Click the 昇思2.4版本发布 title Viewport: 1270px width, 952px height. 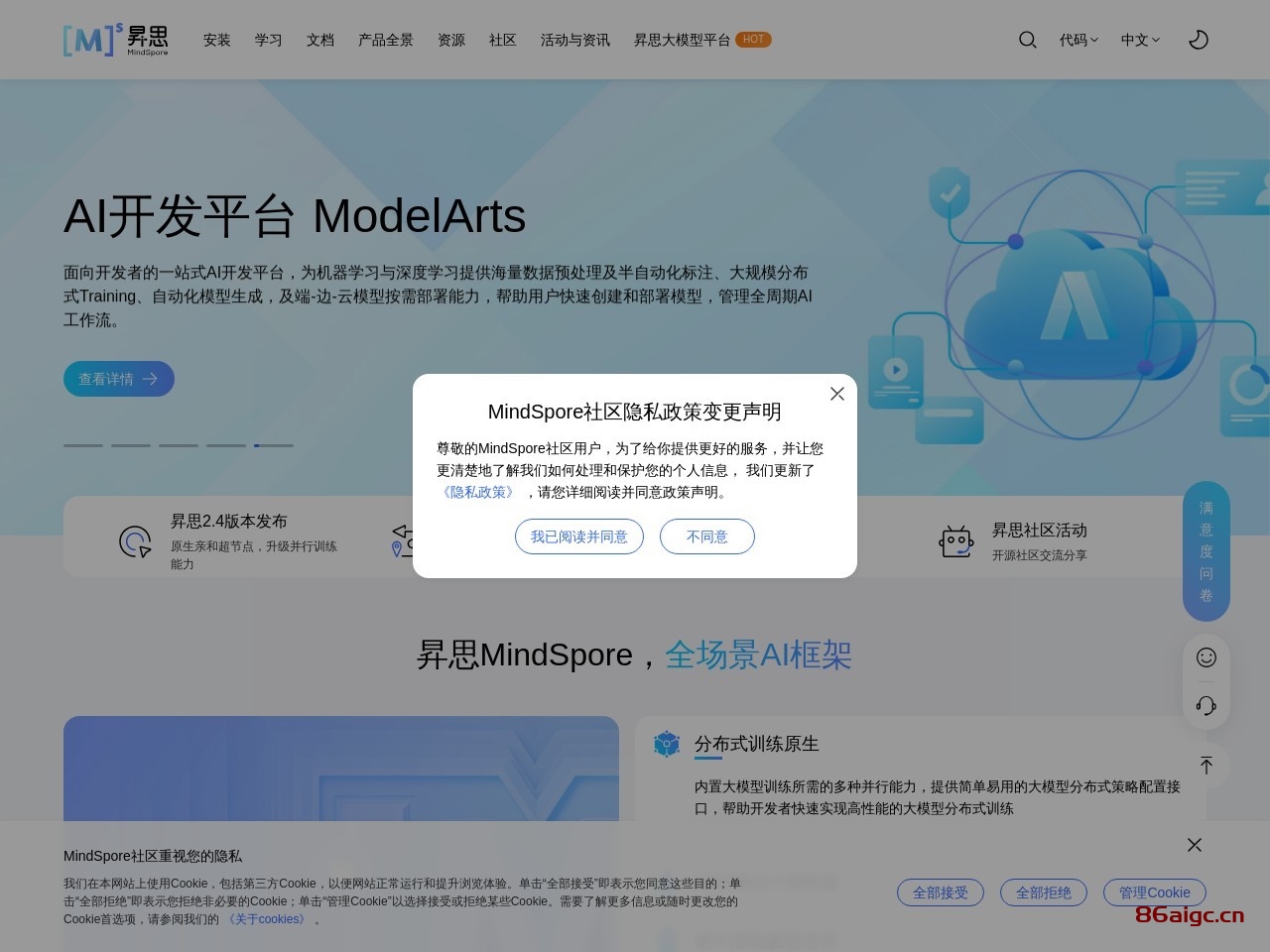[229, 522]
